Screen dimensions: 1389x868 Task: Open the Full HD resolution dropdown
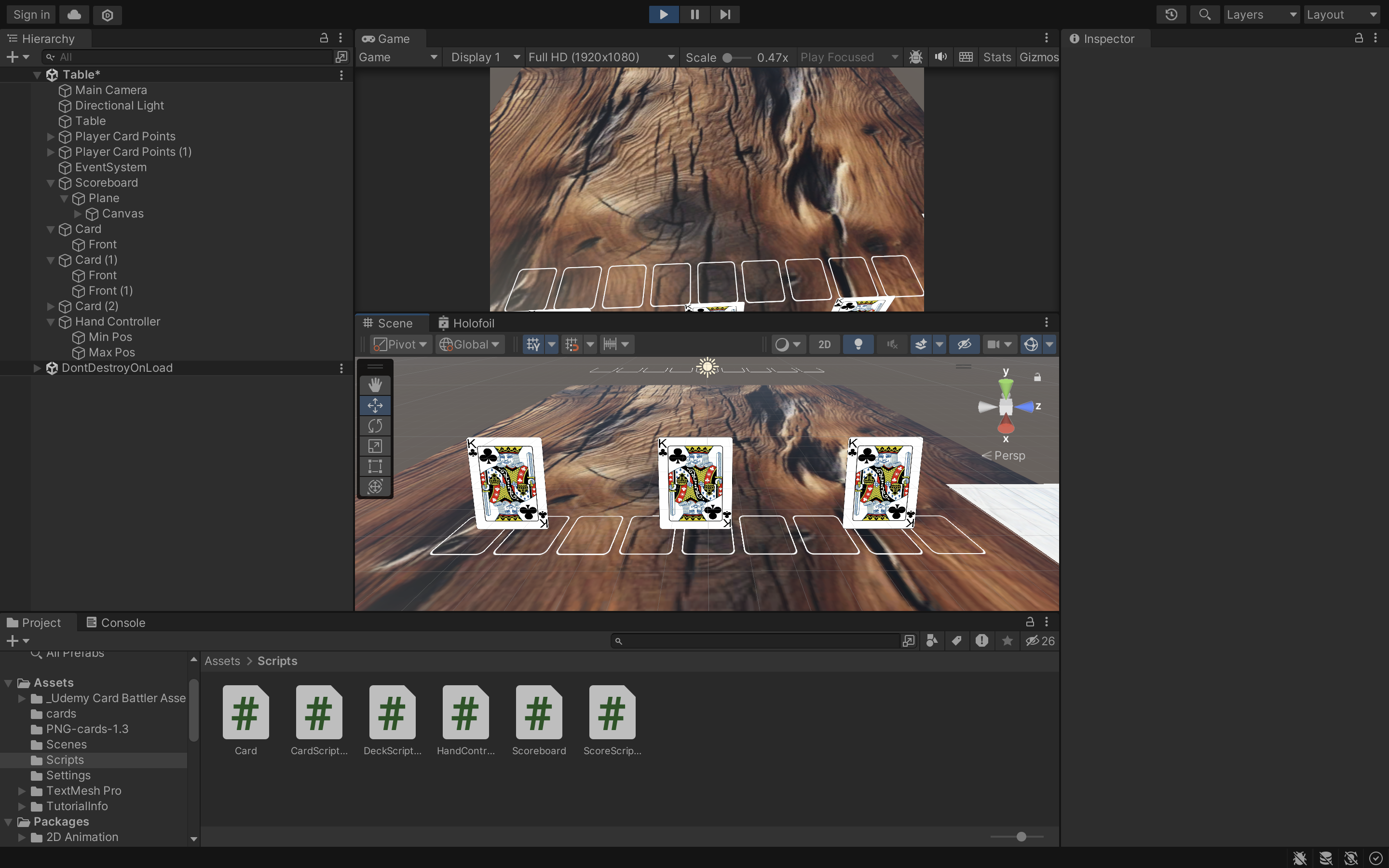click(600, 57)
